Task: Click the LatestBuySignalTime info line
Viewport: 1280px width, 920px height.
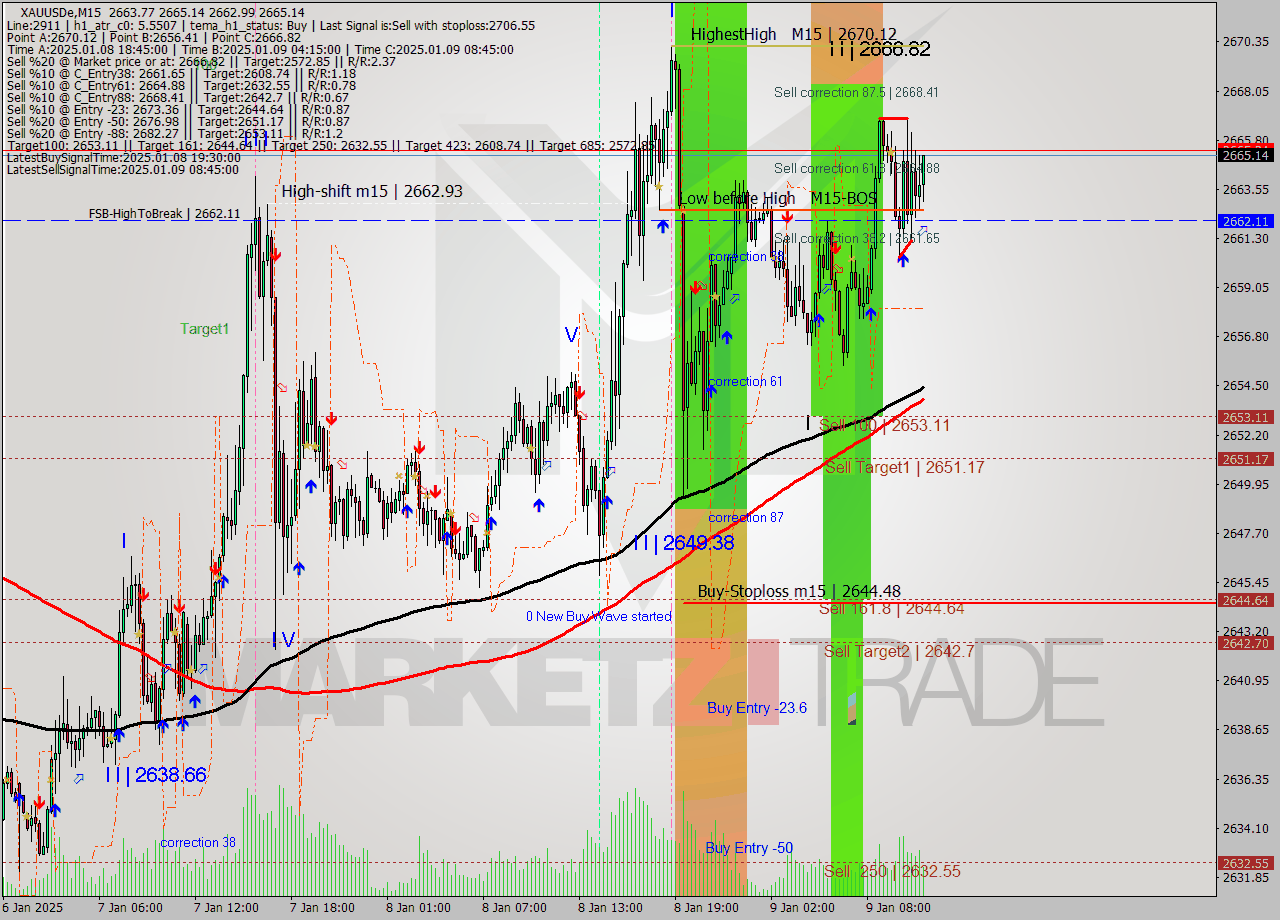Action: 124,158
